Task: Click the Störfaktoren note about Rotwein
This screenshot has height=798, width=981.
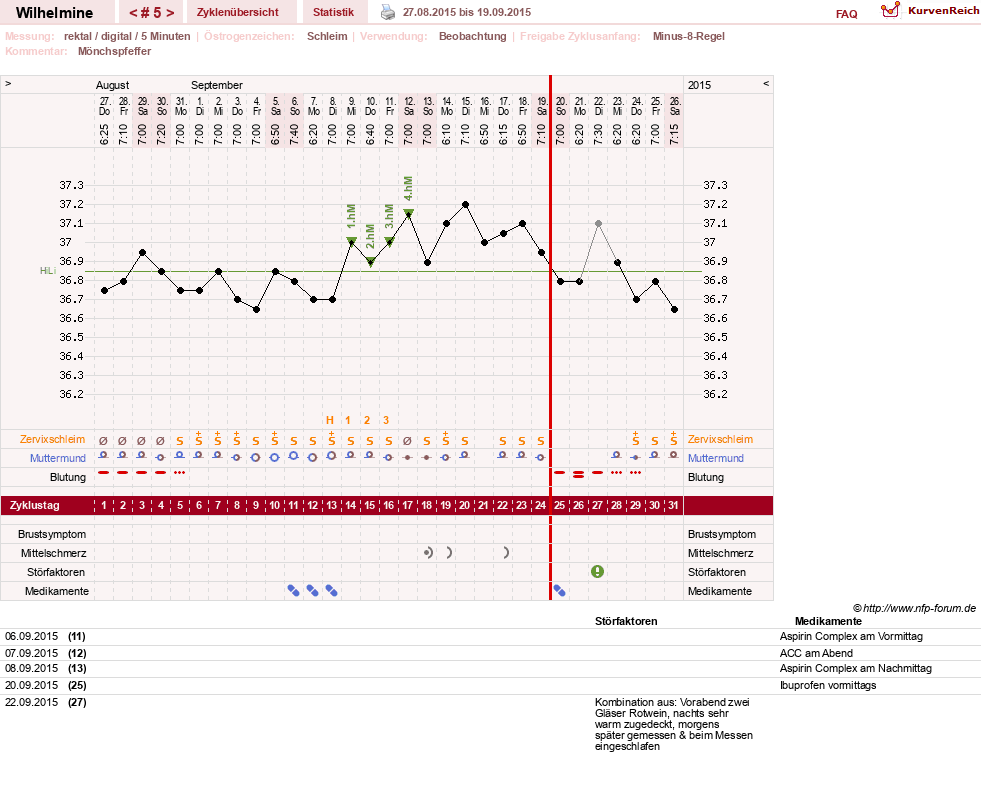Action: (x=674, y=724)
